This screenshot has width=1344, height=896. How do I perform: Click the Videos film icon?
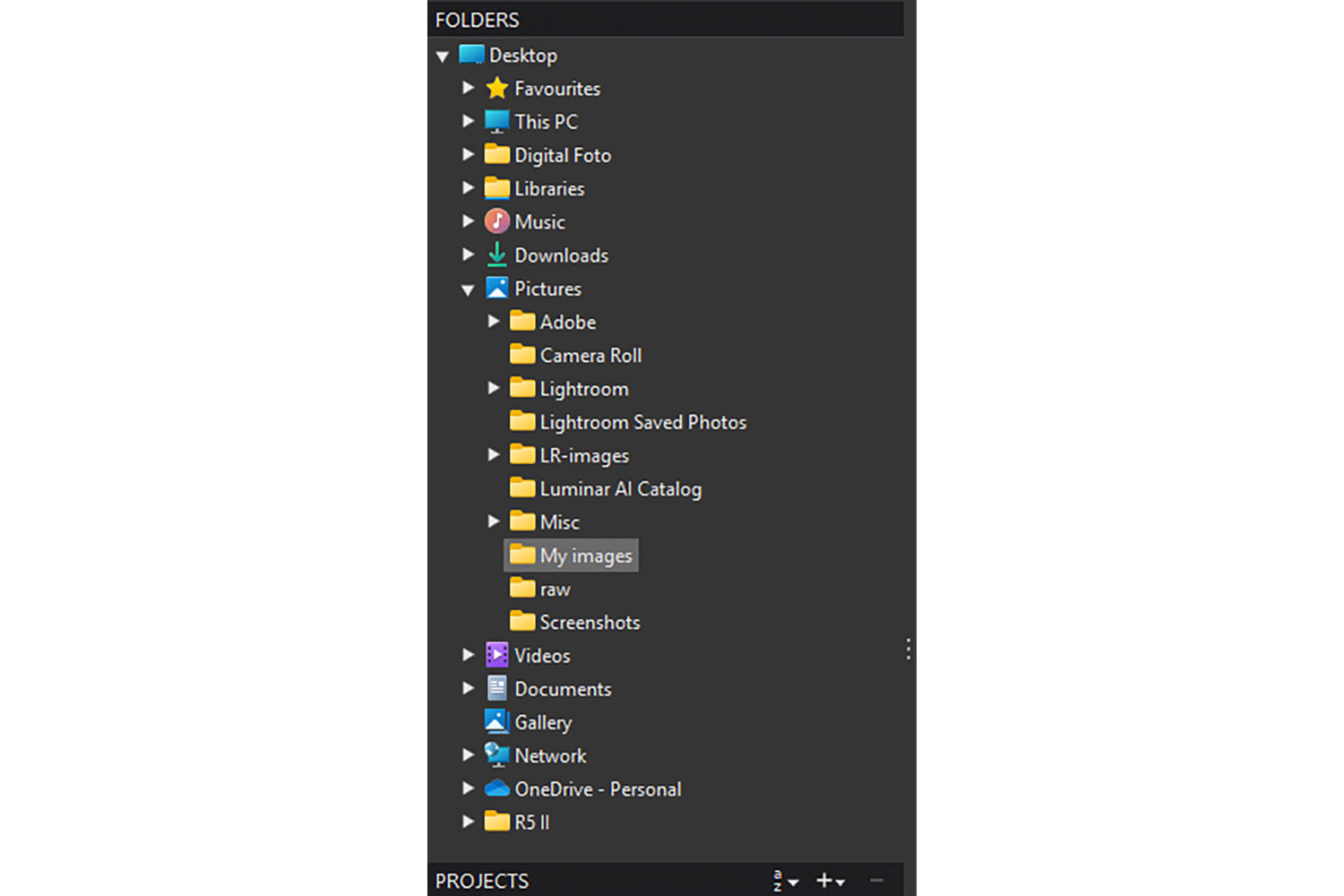click(496, 655)
